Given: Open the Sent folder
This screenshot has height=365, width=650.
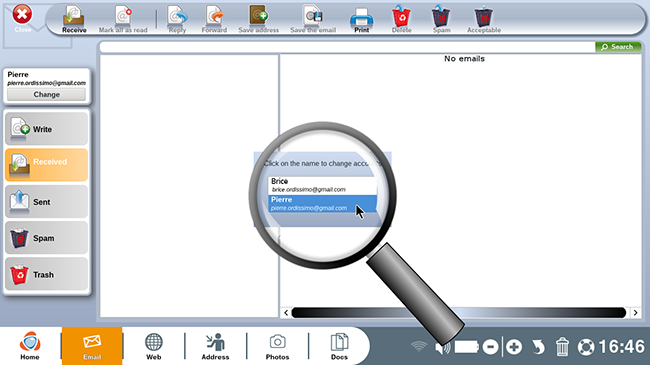Looking at the screenshot, I should (x=46, y=202).
